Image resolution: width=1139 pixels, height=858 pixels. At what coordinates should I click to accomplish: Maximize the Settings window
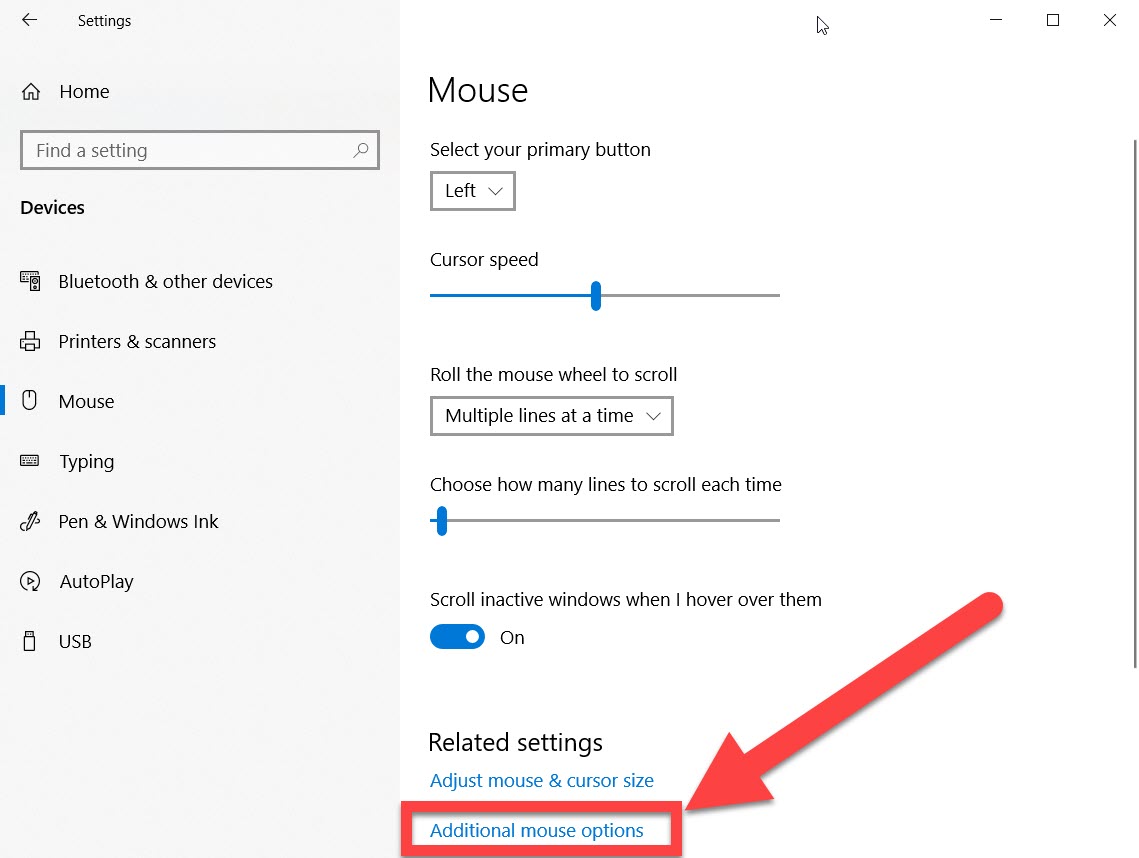pos(1053,20)
